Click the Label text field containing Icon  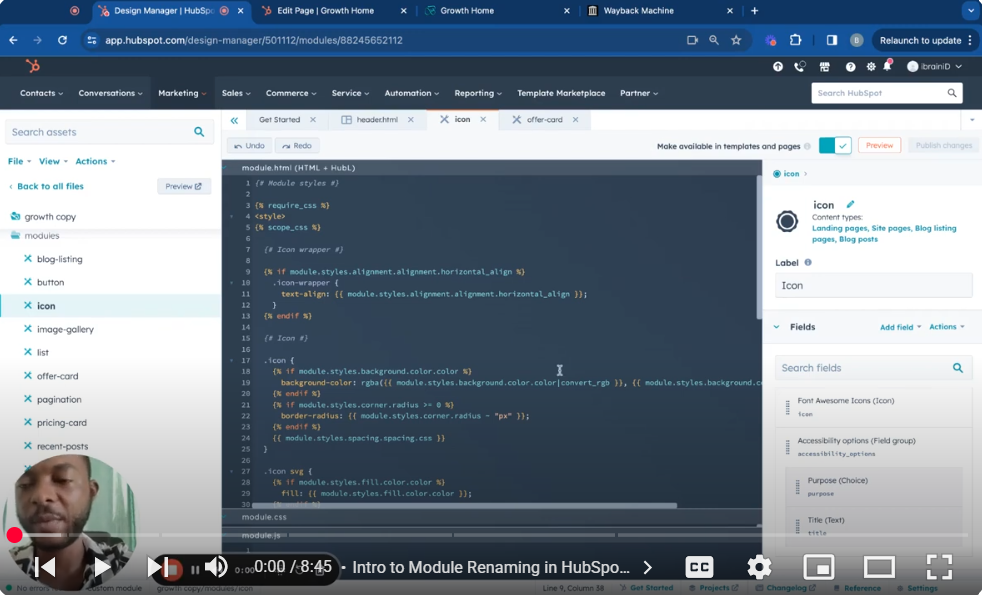coord(874,286)
